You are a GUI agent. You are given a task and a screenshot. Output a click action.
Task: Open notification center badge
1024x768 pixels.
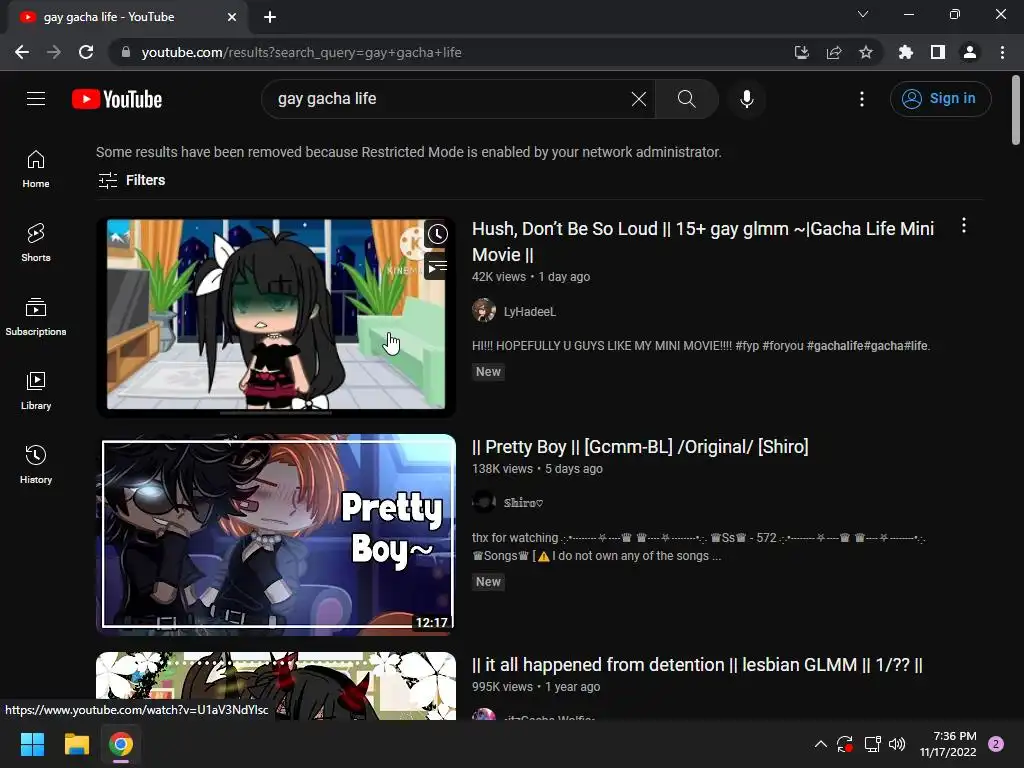click(x=996, y=744)
